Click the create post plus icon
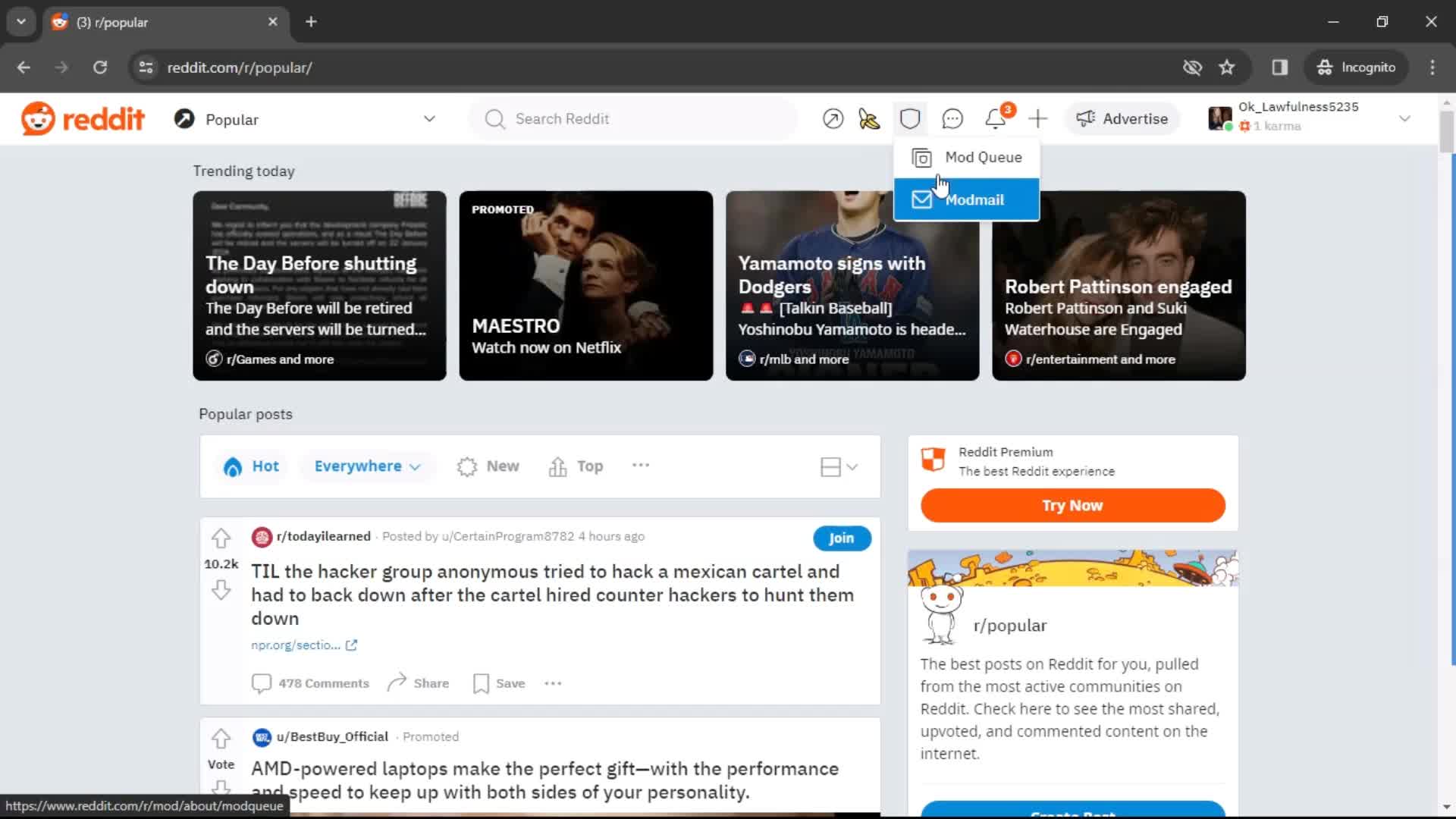The image size is (1456, 819). click(x=1037, y=119)
